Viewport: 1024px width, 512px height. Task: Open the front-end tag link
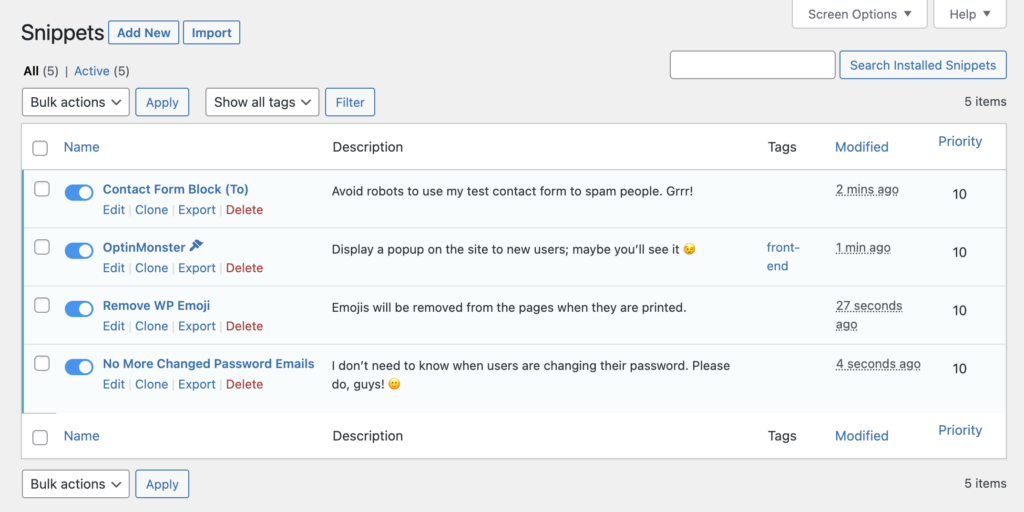tap(782, 257)
